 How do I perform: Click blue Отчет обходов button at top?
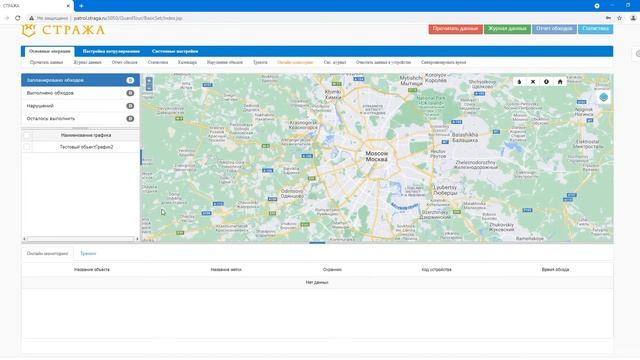(x=554, y=29)
